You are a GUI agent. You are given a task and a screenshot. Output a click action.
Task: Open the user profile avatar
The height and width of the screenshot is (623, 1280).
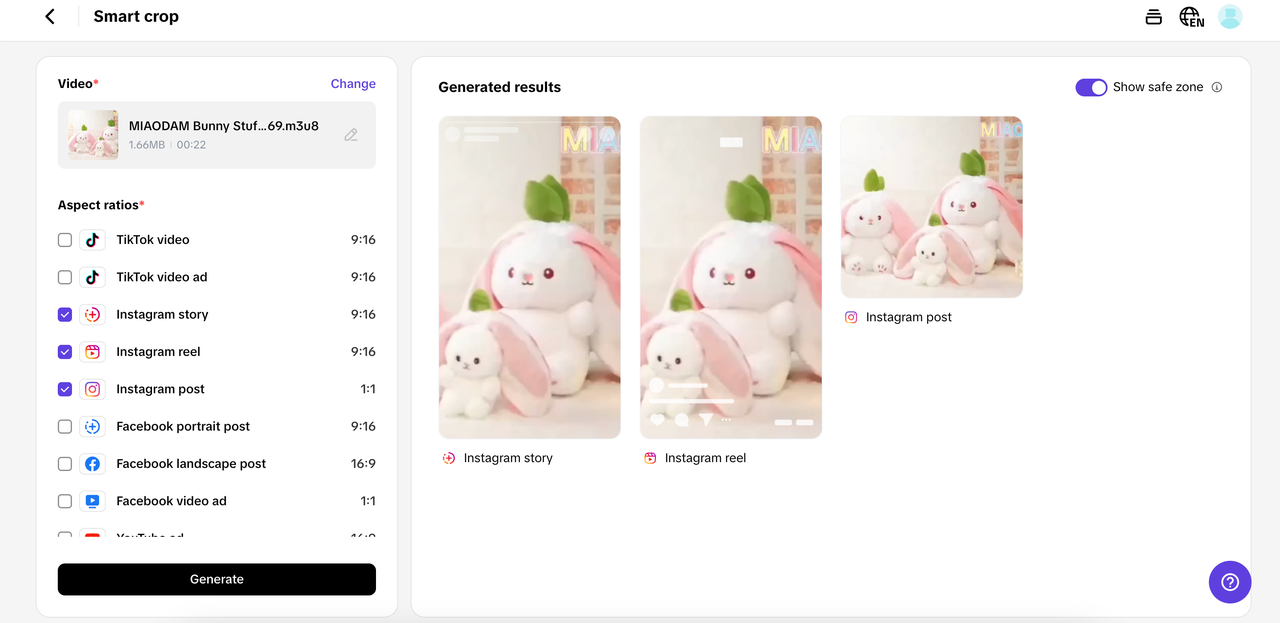(x=1229, y=16)
